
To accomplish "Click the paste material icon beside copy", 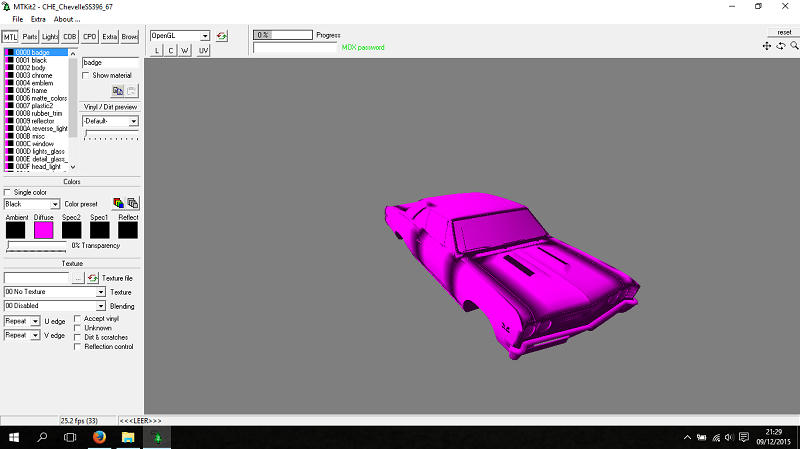I will 131,91.
